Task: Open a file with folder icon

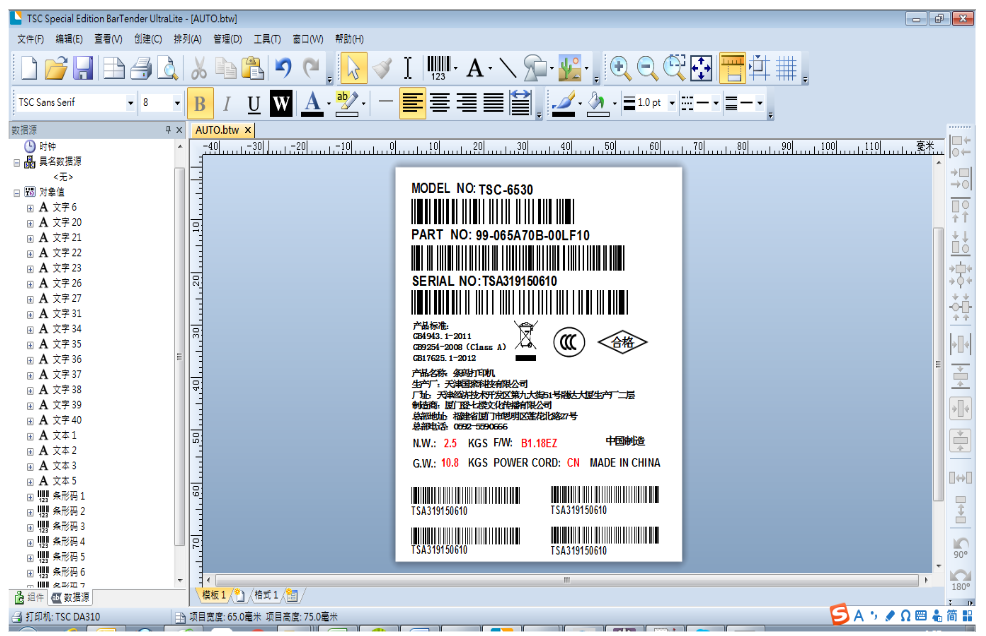Action: pyautogui.click(x=56, y=68)
